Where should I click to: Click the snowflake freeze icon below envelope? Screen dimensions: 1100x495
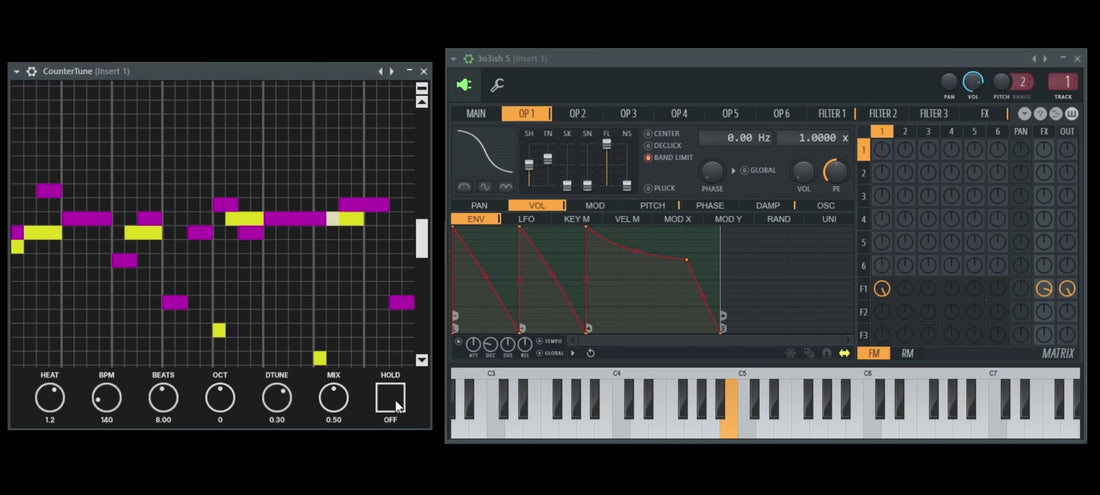click(x=791, y=353)
